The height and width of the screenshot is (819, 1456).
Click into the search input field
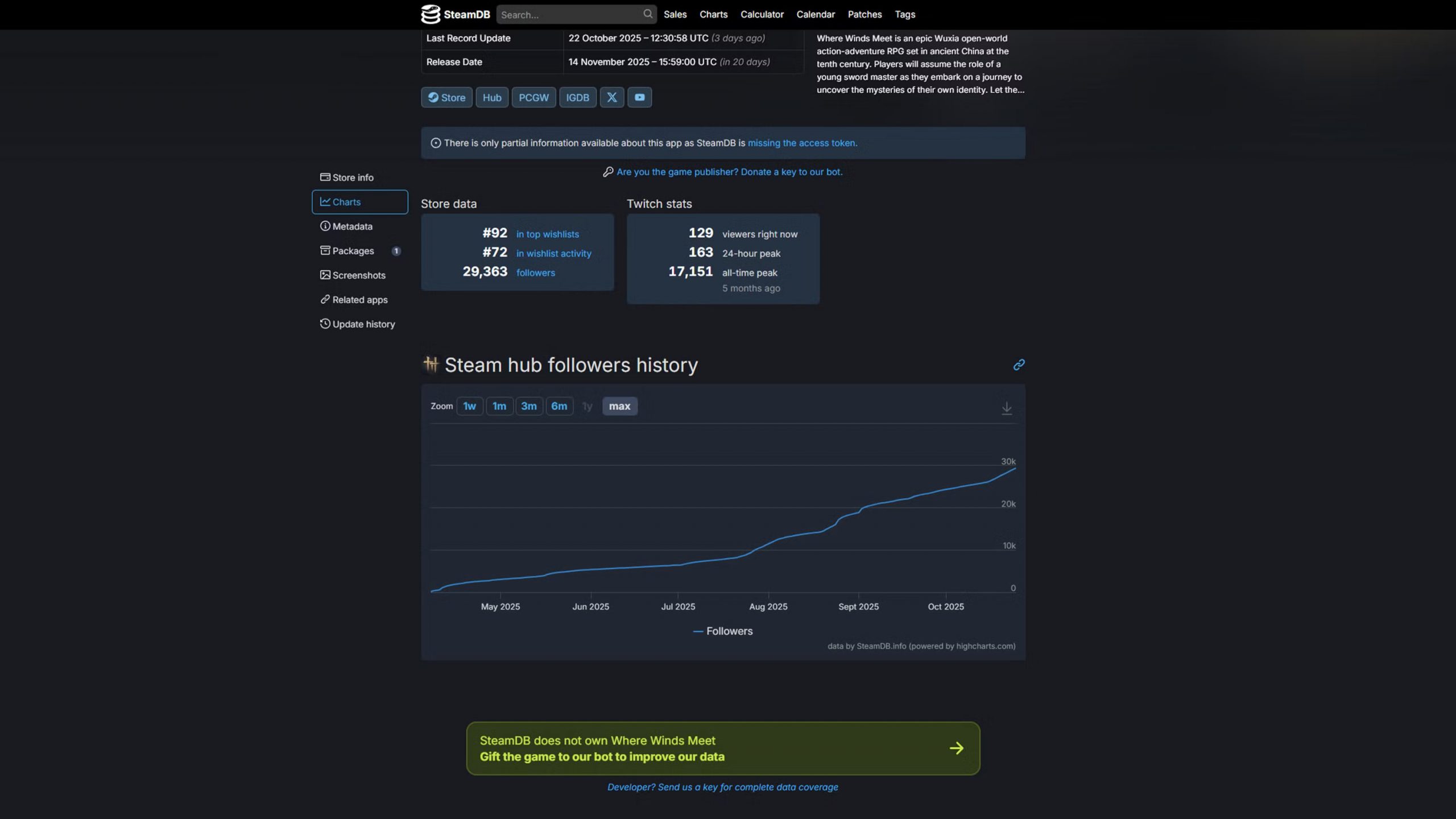click(x=569, y=14)
